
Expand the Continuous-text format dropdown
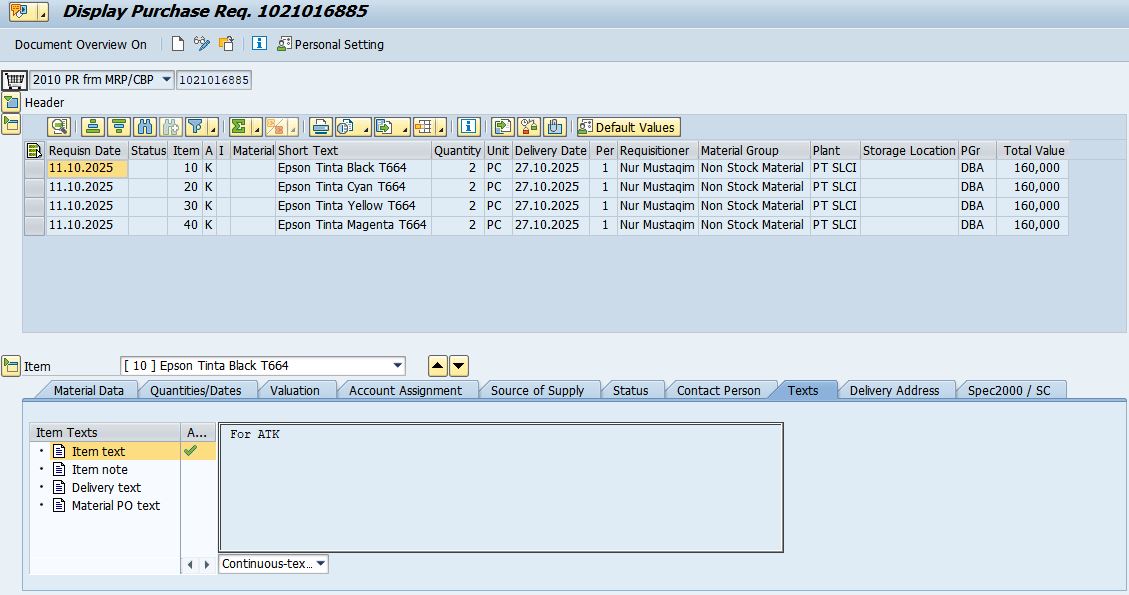pyautogui.click(x=320, y=564)
